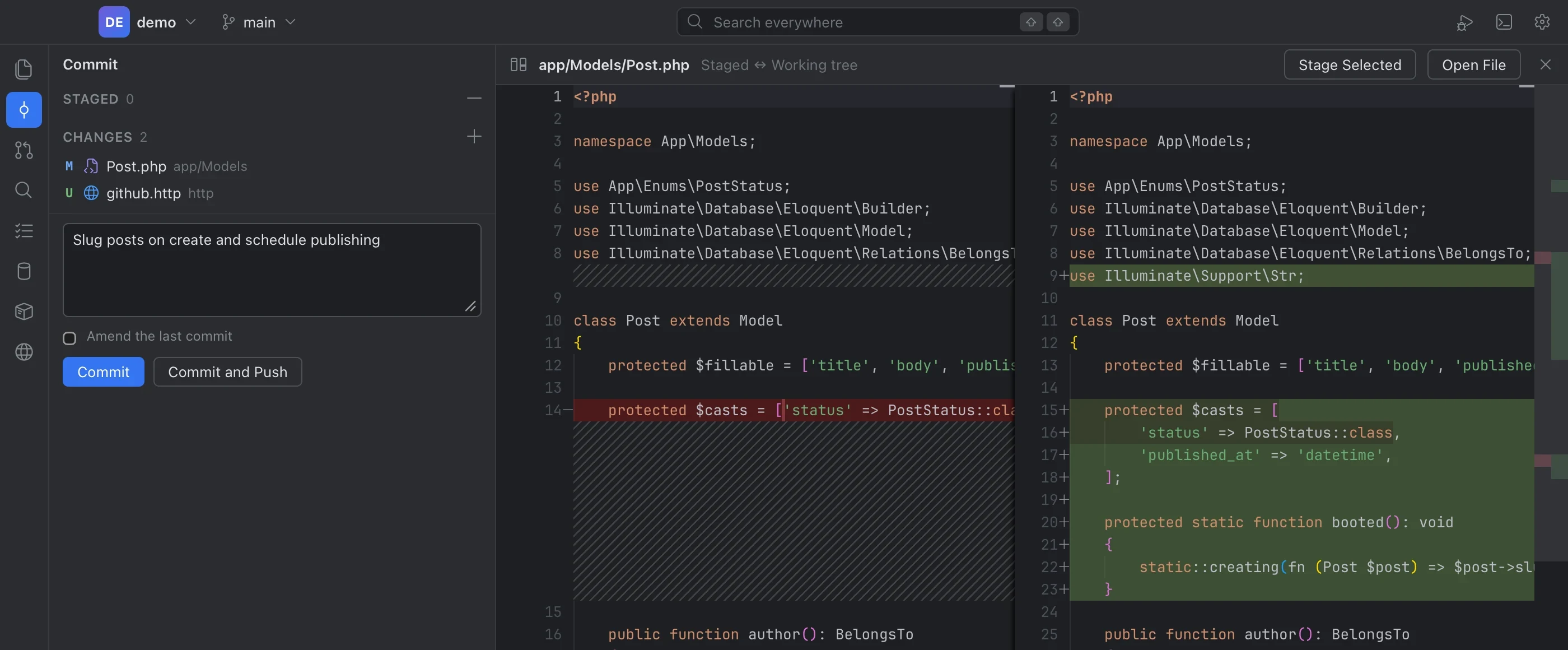
Task: Open the Packages box sidebar icon
Action: (x=24, y=312)
